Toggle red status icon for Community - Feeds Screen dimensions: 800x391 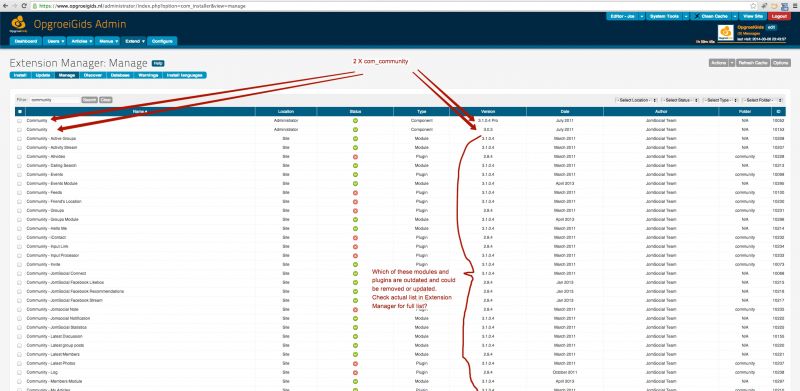tap(355, 192)
